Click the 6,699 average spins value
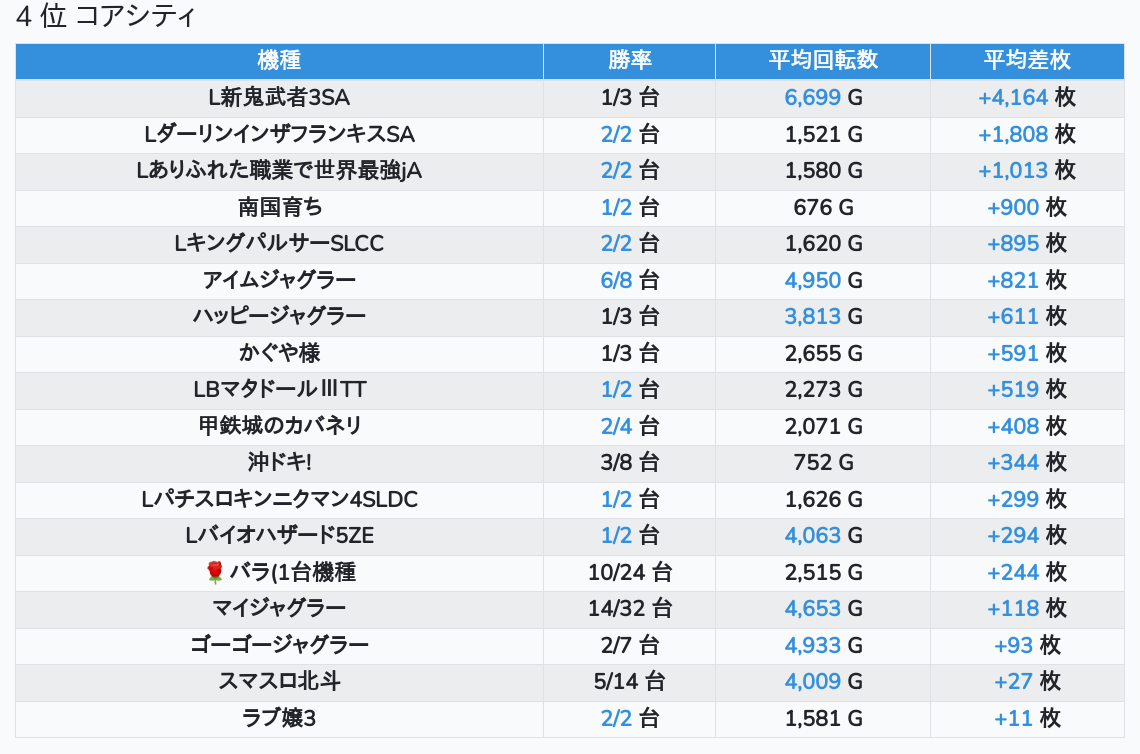The width and height of the screenshot is (1140, 754). [813, 97]
